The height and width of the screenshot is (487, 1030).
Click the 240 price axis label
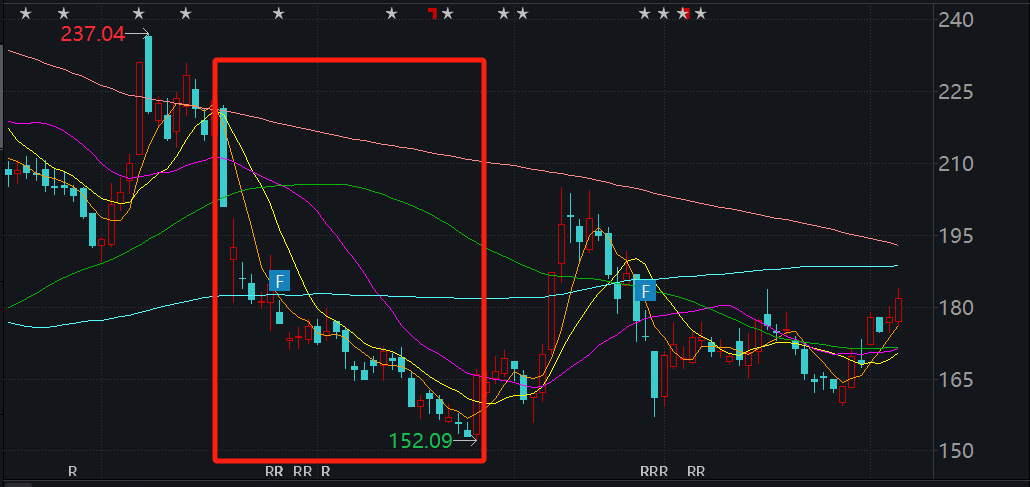point(957,20)
